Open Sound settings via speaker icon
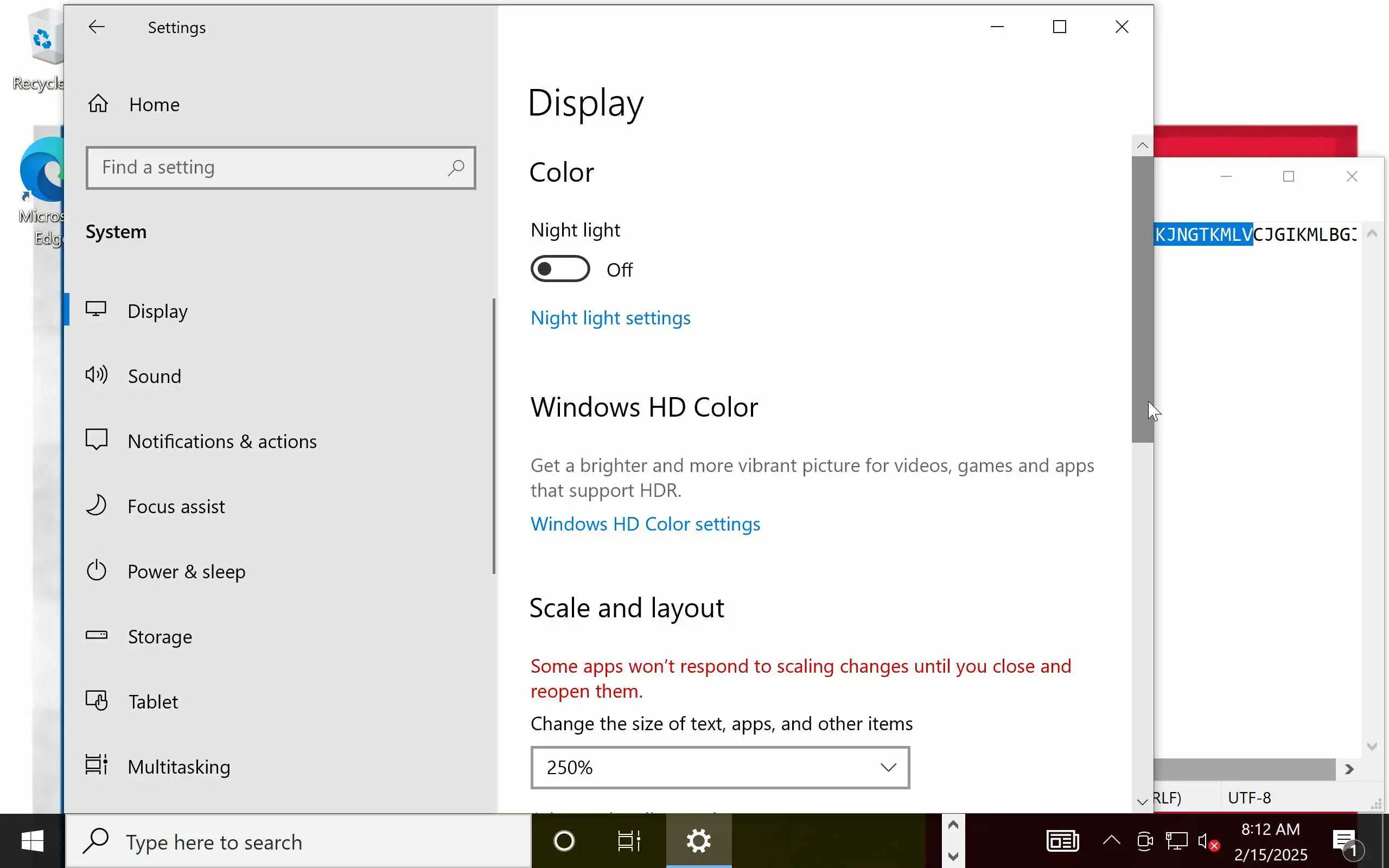1389x868 pixels. (x=97, y=375)
